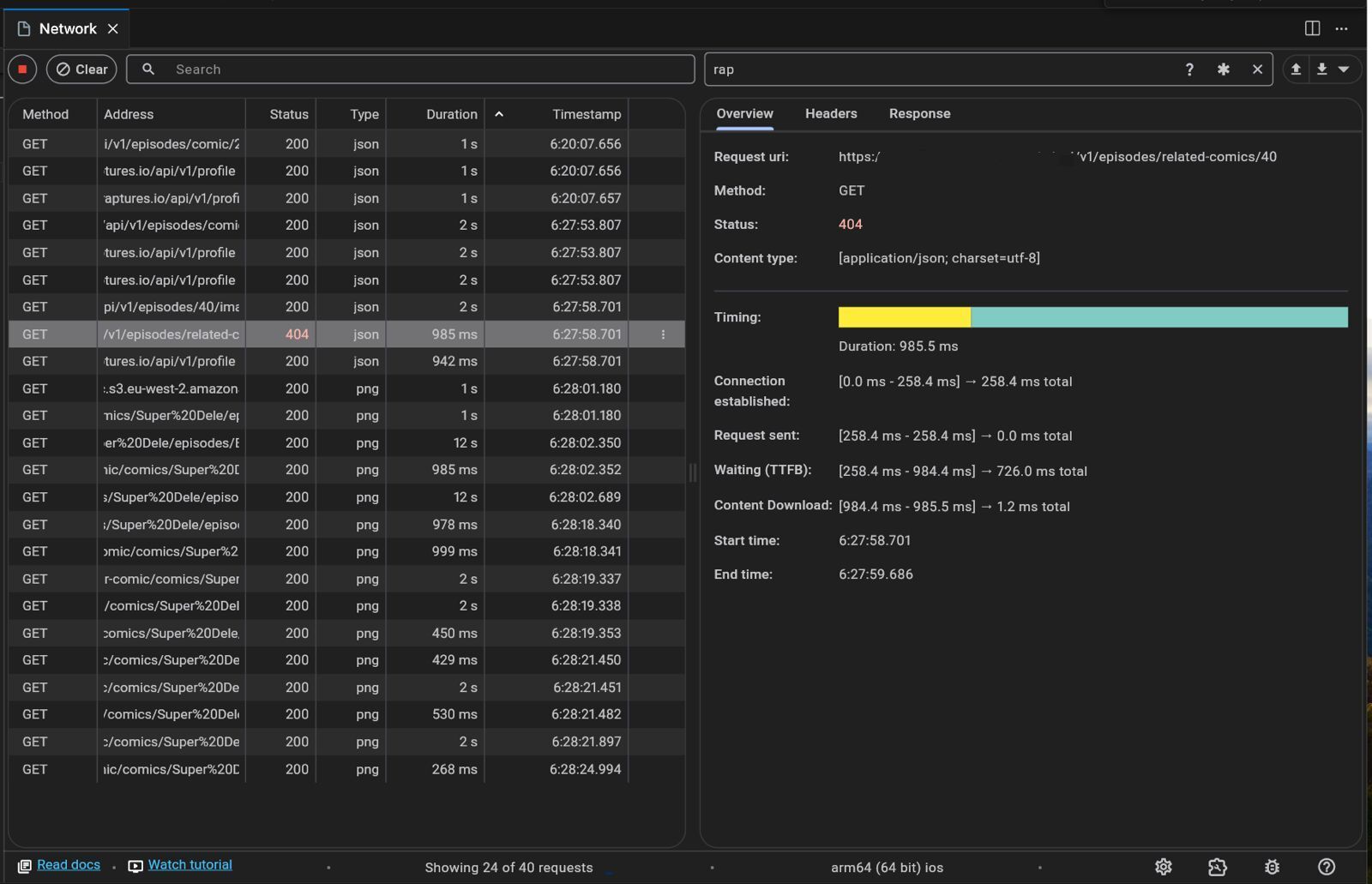Click the upload arrow icon
Viewport: 1372px width, 884px height.
(1297, 69)
